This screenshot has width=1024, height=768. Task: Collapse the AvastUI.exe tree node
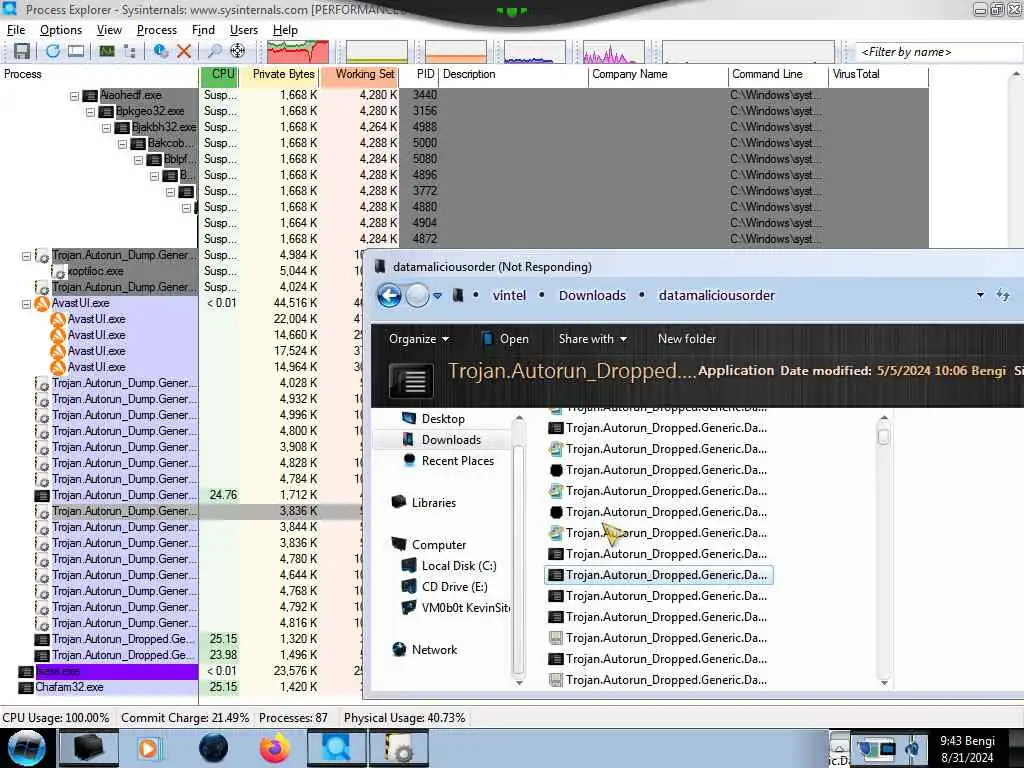pos(26,304)
